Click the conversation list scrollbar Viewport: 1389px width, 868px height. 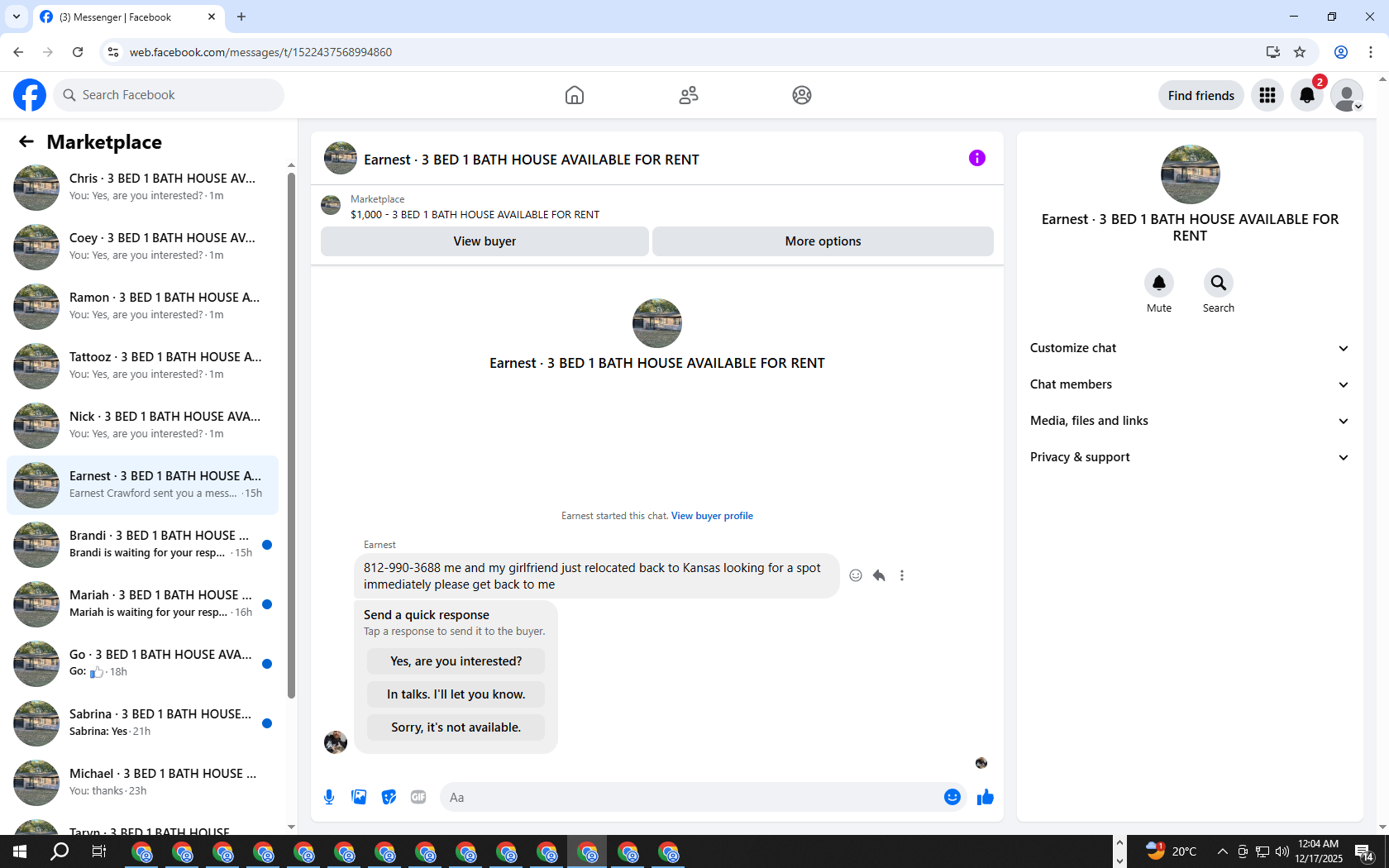pyautogui.click(x=291, y=435)
